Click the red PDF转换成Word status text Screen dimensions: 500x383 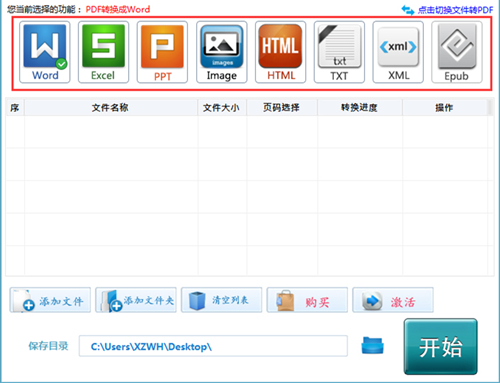[118, 9]
